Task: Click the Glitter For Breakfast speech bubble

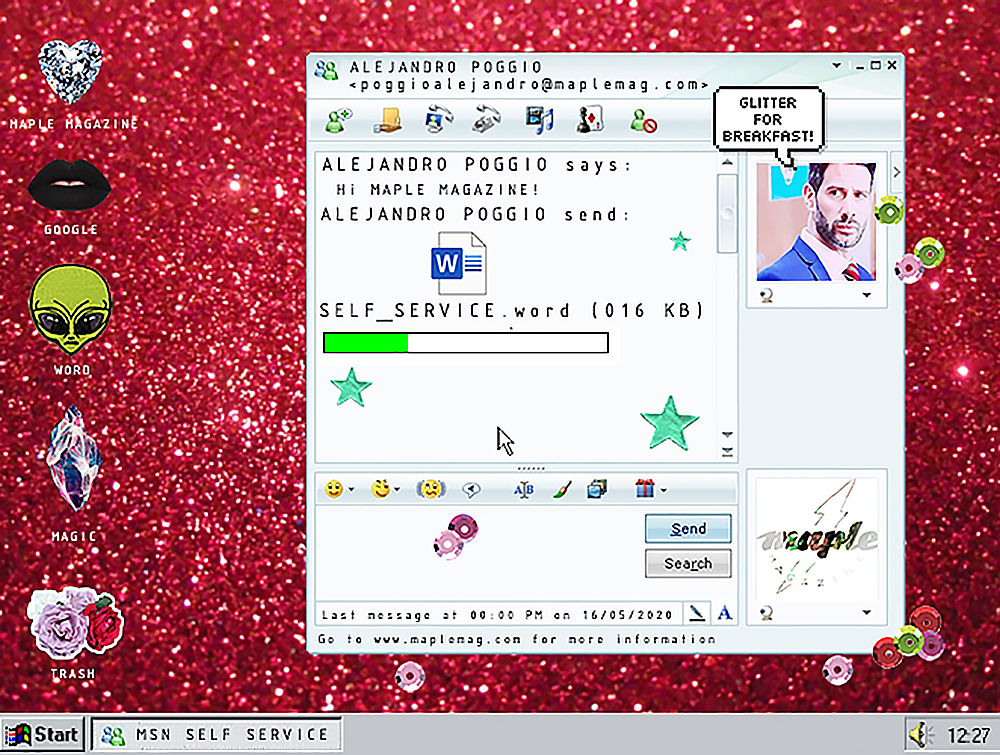Action: (x=768, y=119)
